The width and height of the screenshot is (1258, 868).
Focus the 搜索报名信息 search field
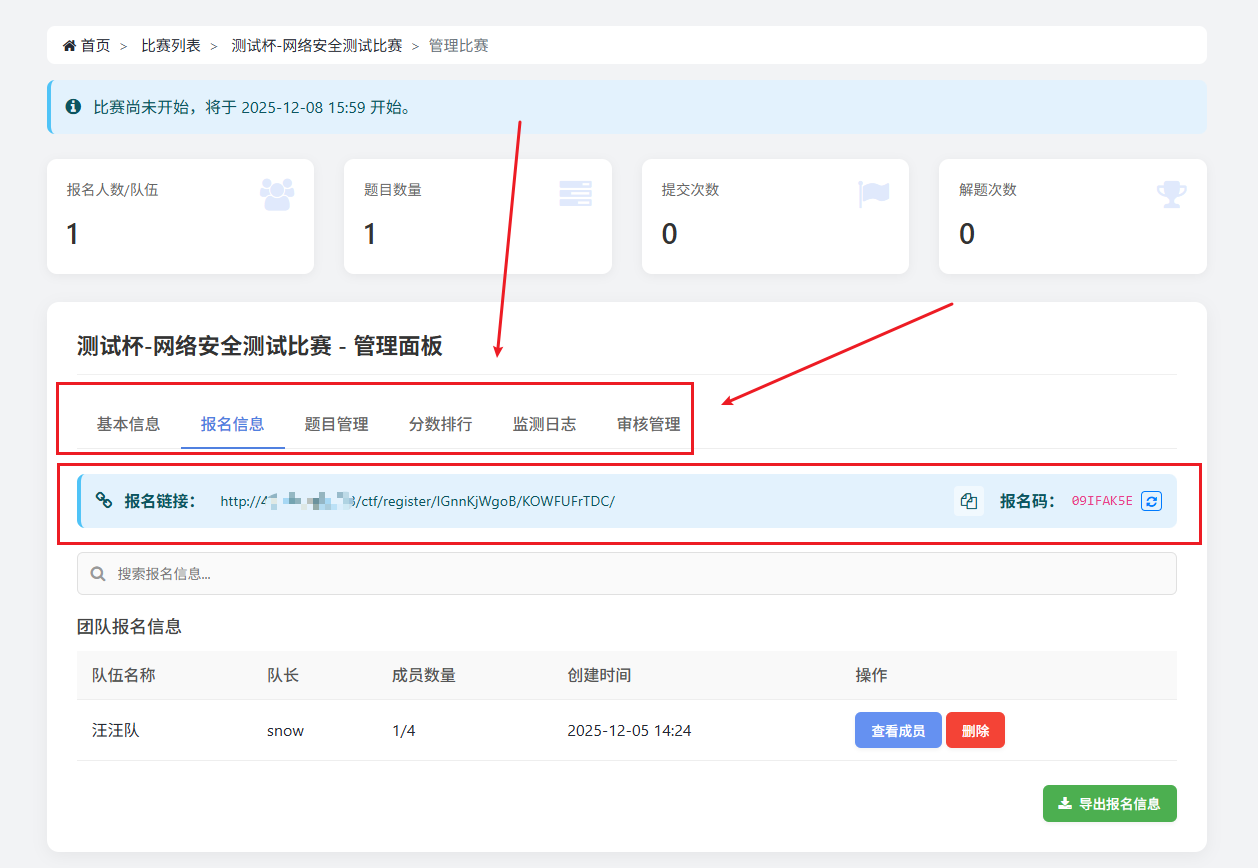(627, 574)
